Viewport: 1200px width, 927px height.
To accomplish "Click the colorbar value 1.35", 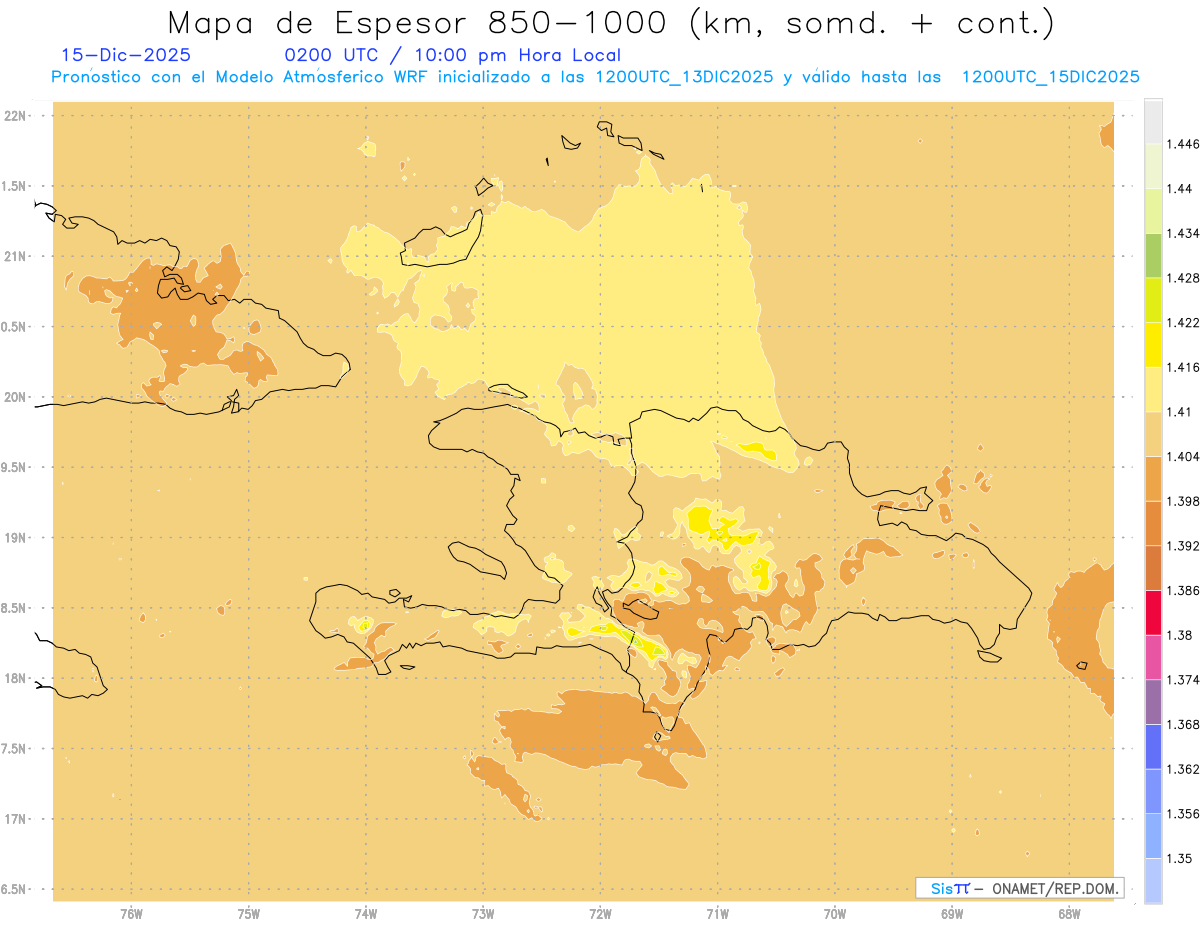I will pyautogui.click(x=1180, y=858).
